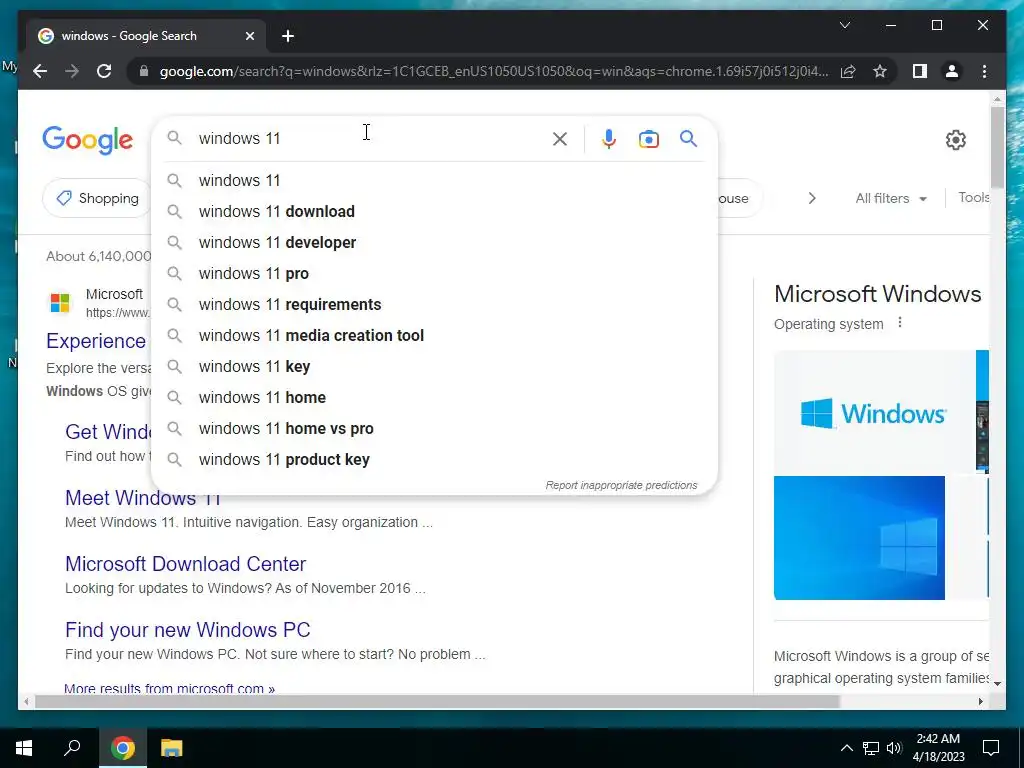Go back using Chrome's back arrow
The image size is (1024, 768).
(x=40, y=71)
